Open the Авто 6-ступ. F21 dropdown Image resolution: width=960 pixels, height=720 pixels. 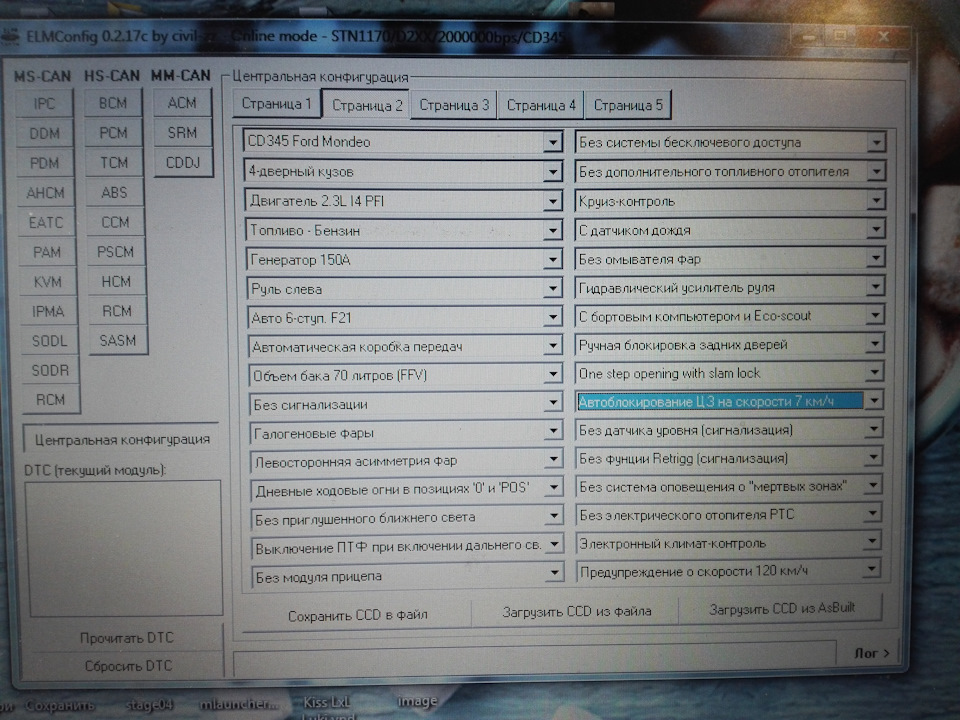click(553, 317)
